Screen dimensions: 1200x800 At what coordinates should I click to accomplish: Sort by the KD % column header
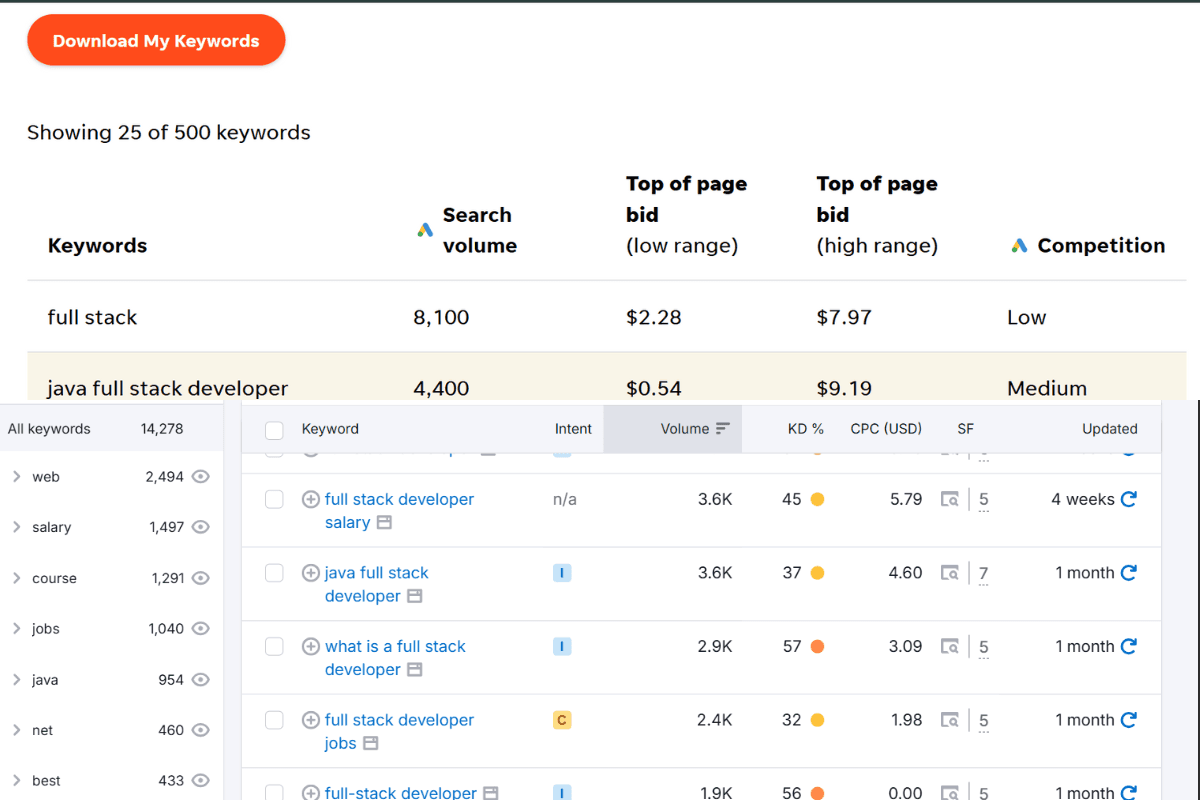click(x=806, y=429)
